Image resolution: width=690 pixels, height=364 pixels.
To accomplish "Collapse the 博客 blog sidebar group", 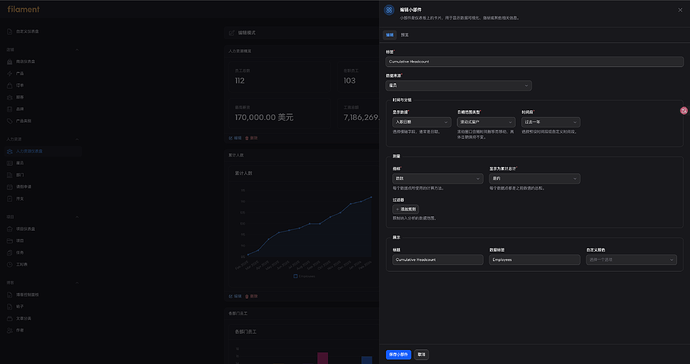I will click(77, 283).
